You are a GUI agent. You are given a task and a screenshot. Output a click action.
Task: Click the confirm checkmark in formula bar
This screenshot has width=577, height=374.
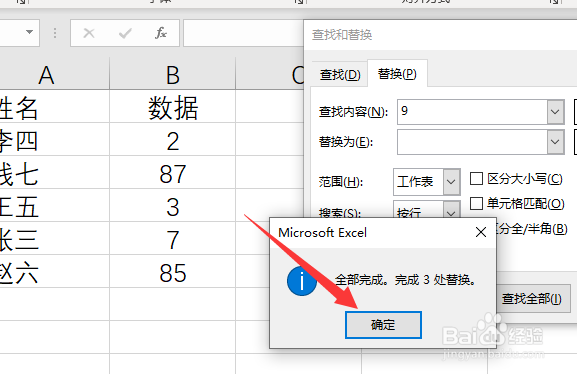pyautogui.click(x=125, y=33)
